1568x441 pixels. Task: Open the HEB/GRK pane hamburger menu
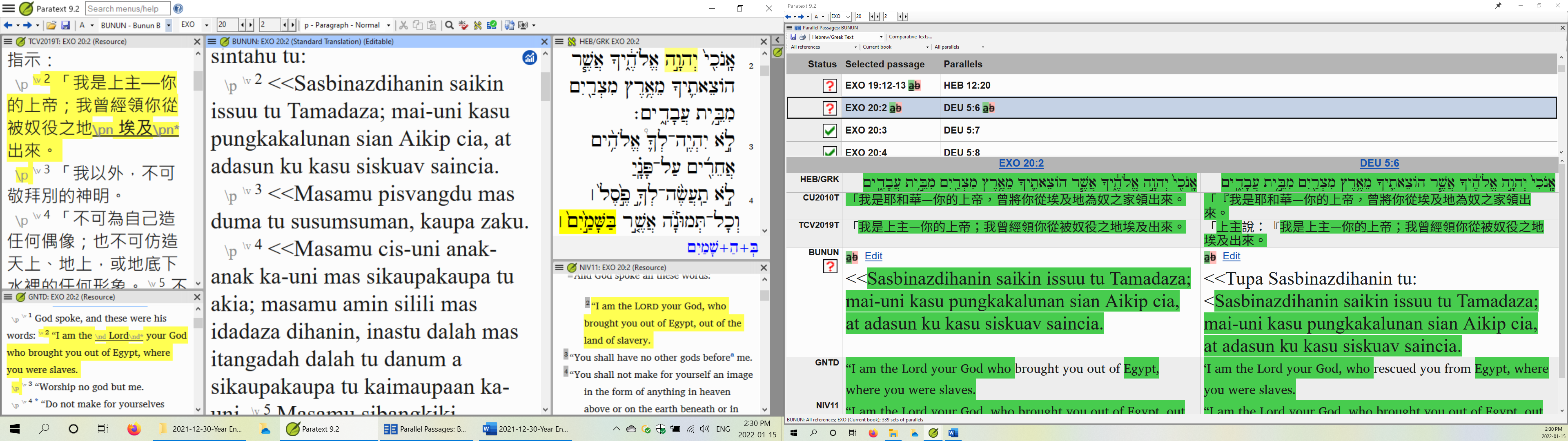[559, 41]
